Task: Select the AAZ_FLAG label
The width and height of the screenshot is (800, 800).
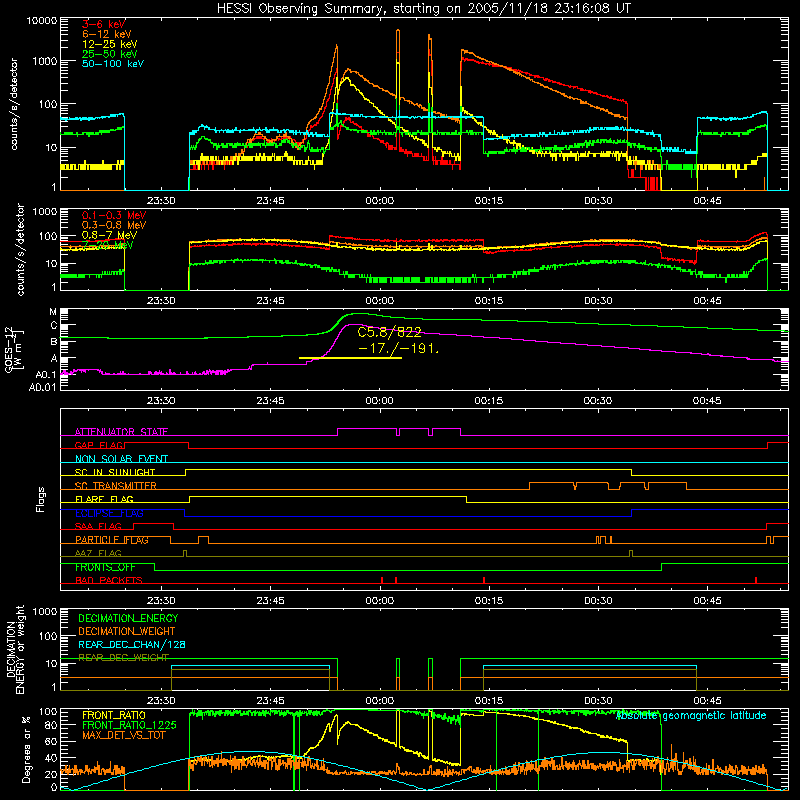Action: (x=98, y=554)
